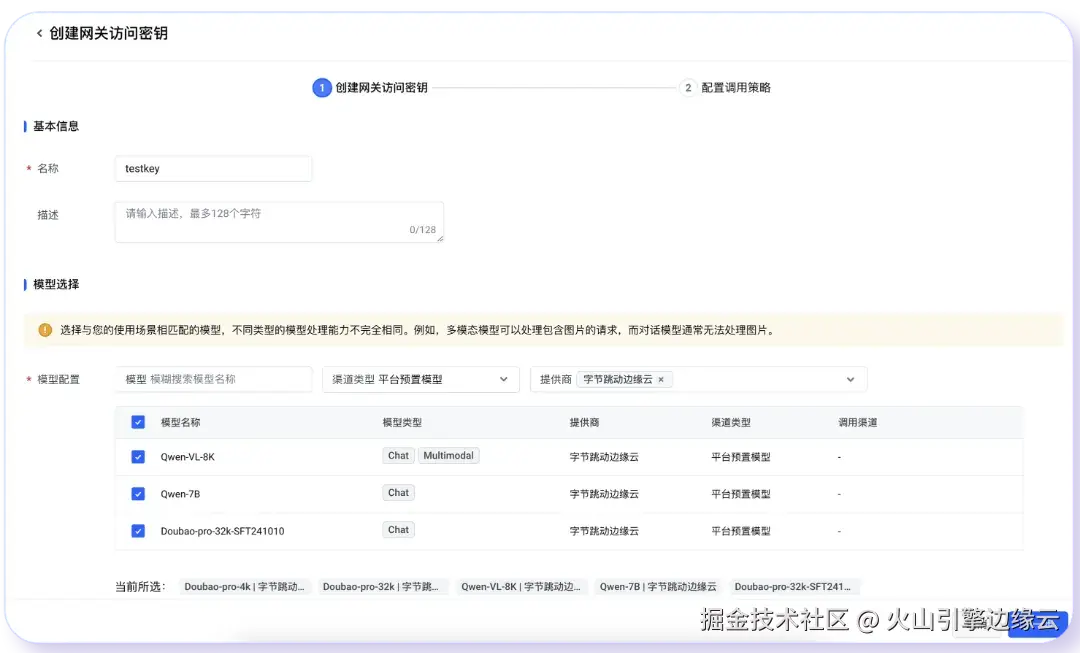Click the Doubao-pro-4k selected model chip

point(244,586)
